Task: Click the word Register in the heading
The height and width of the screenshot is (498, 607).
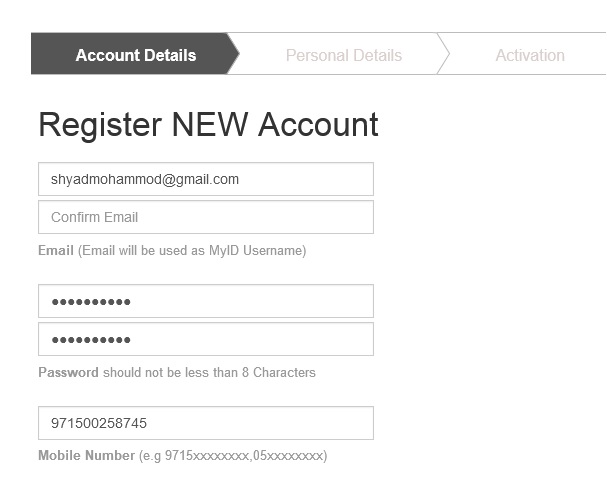Action: click(100, 125)
